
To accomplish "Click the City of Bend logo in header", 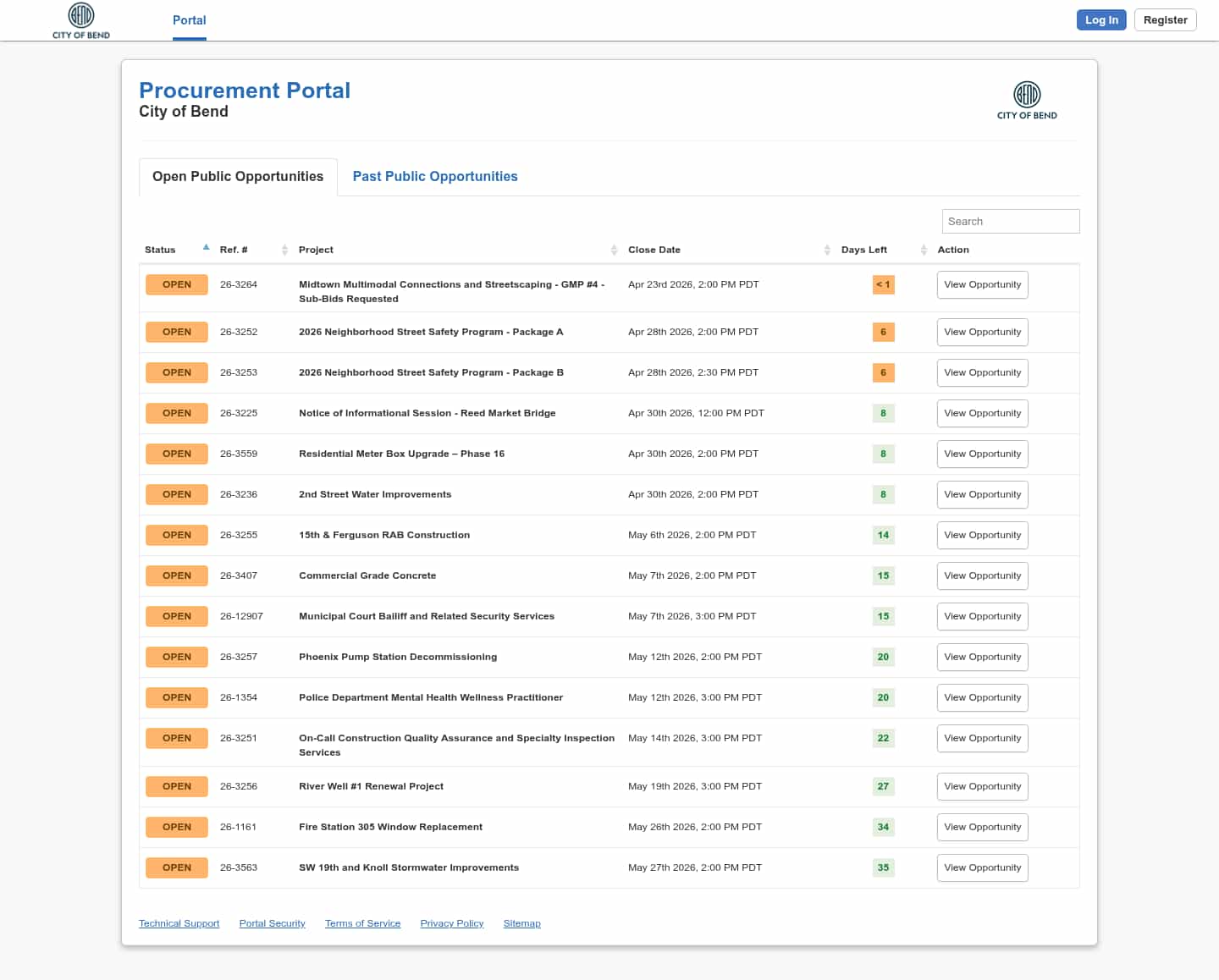I will click(x=81, y=20).
